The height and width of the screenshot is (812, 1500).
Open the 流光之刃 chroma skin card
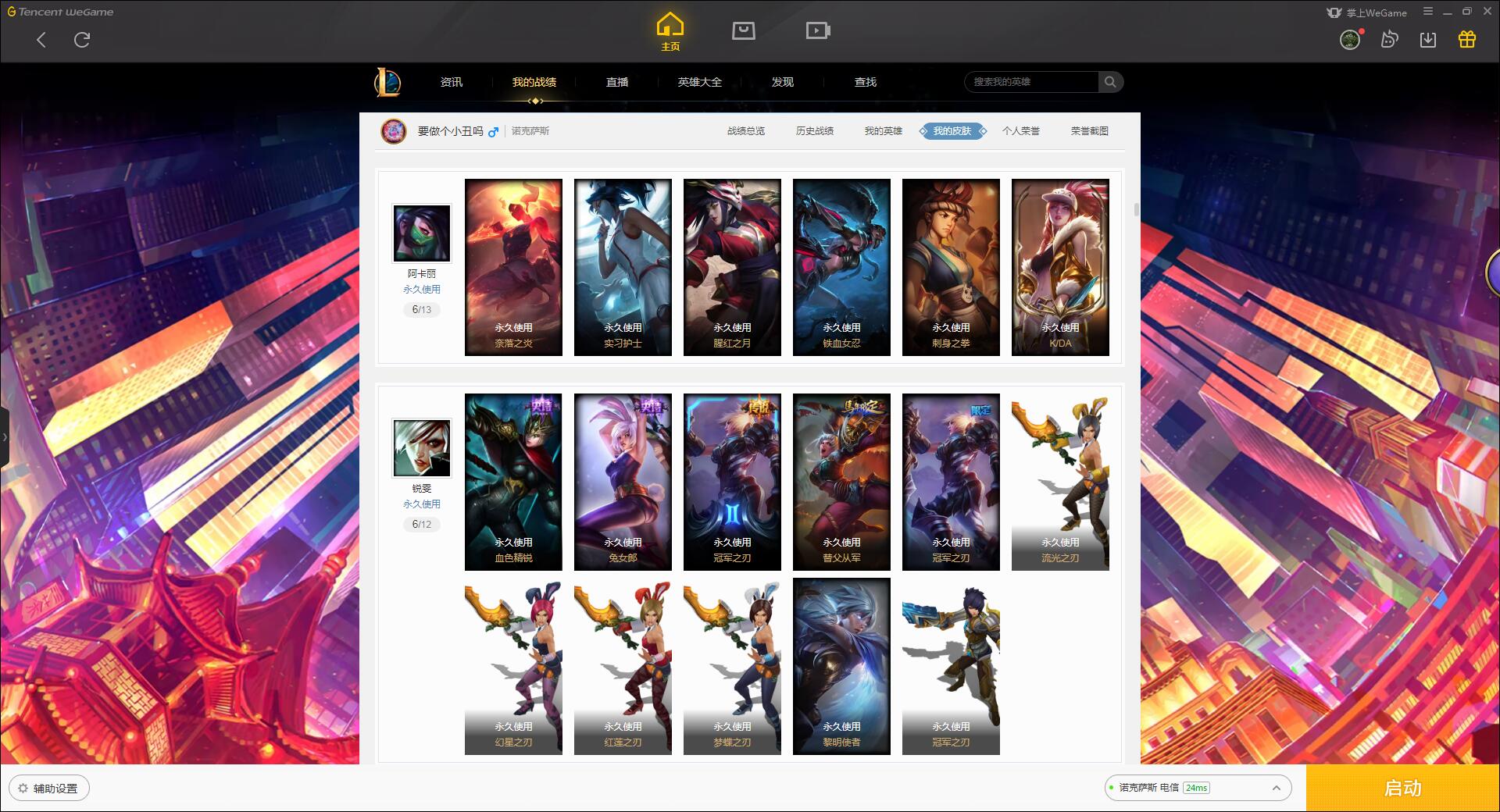[1060, 482]
